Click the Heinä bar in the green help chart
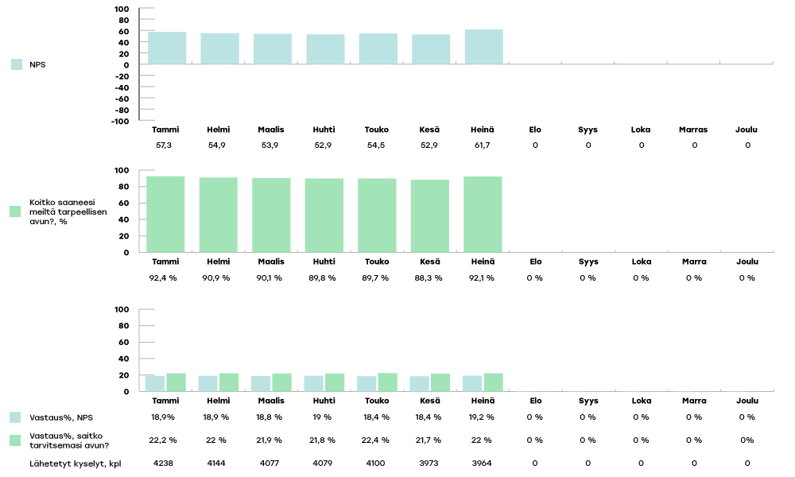This screenshot has width=795, height=477. (483, 214)
